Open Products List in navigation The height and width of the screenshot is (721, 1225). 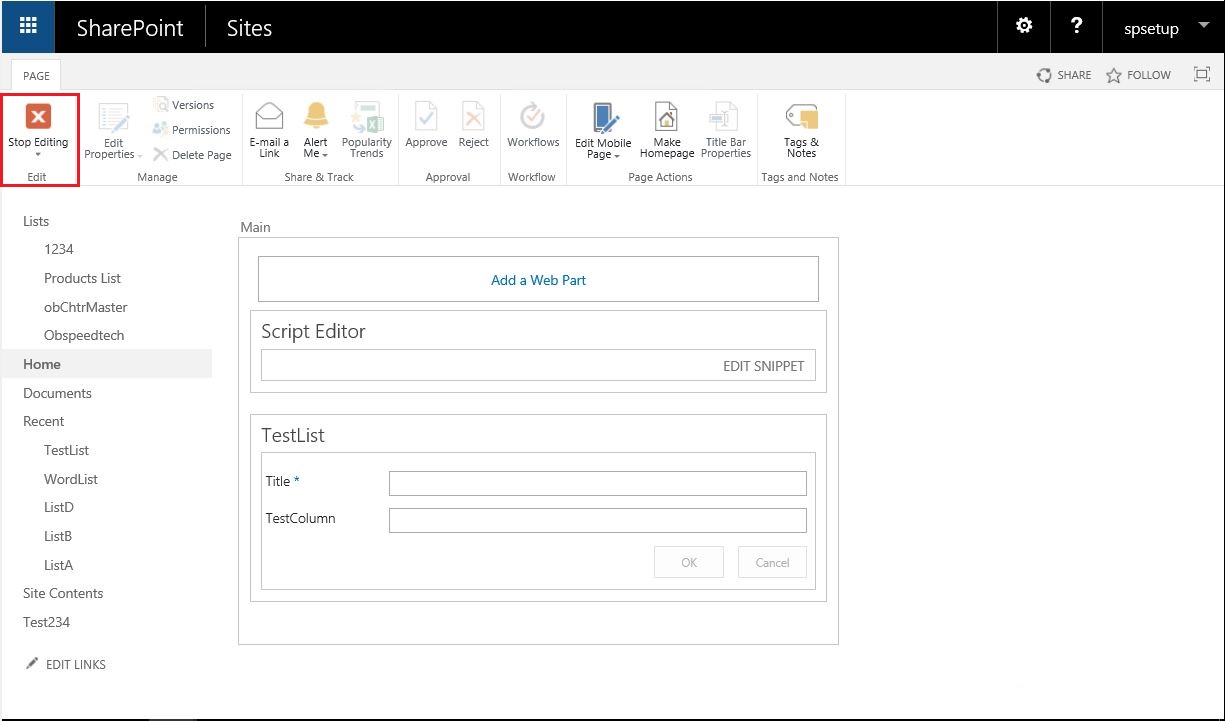click(x=82, y=278)
